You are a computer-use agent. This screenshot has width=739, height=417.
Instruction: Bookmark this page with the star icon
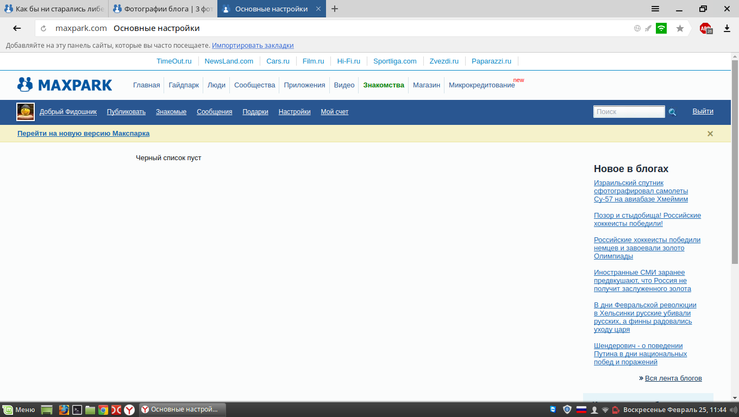(x=680, y=28)
